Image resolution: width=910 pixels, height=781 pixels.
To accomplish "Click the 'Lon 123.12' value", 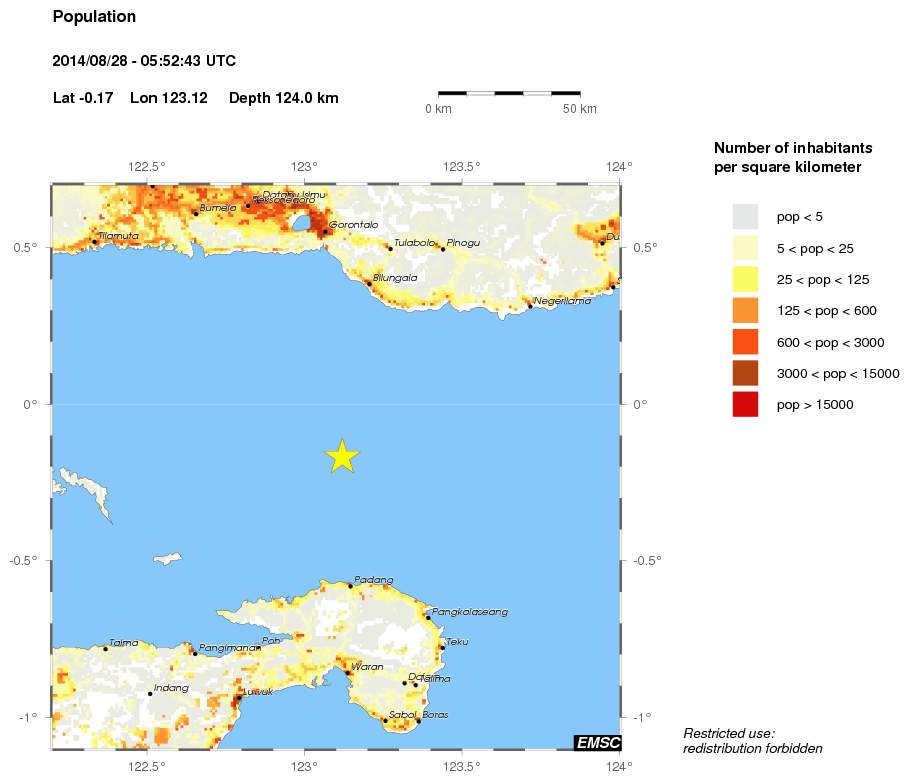I will (x=169, y=97).
